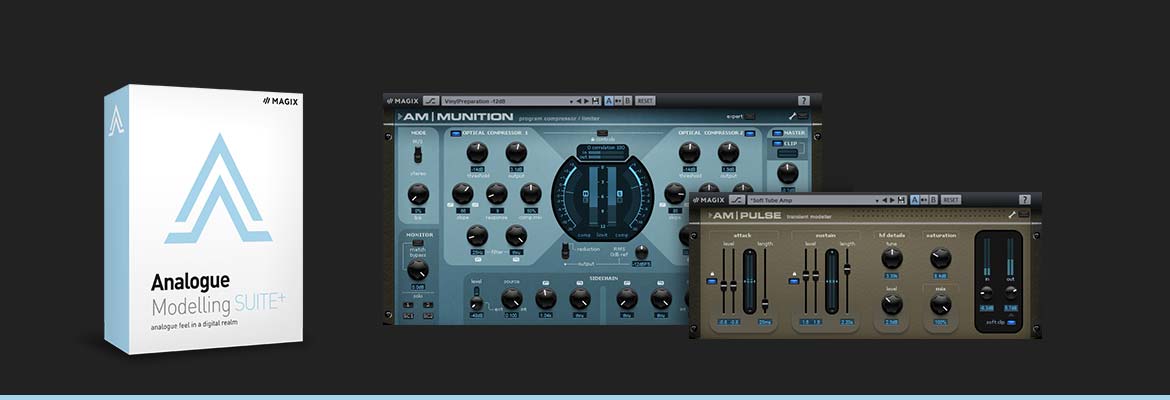Click the MAGIX logo in AM|Munition

coord(402,101)
